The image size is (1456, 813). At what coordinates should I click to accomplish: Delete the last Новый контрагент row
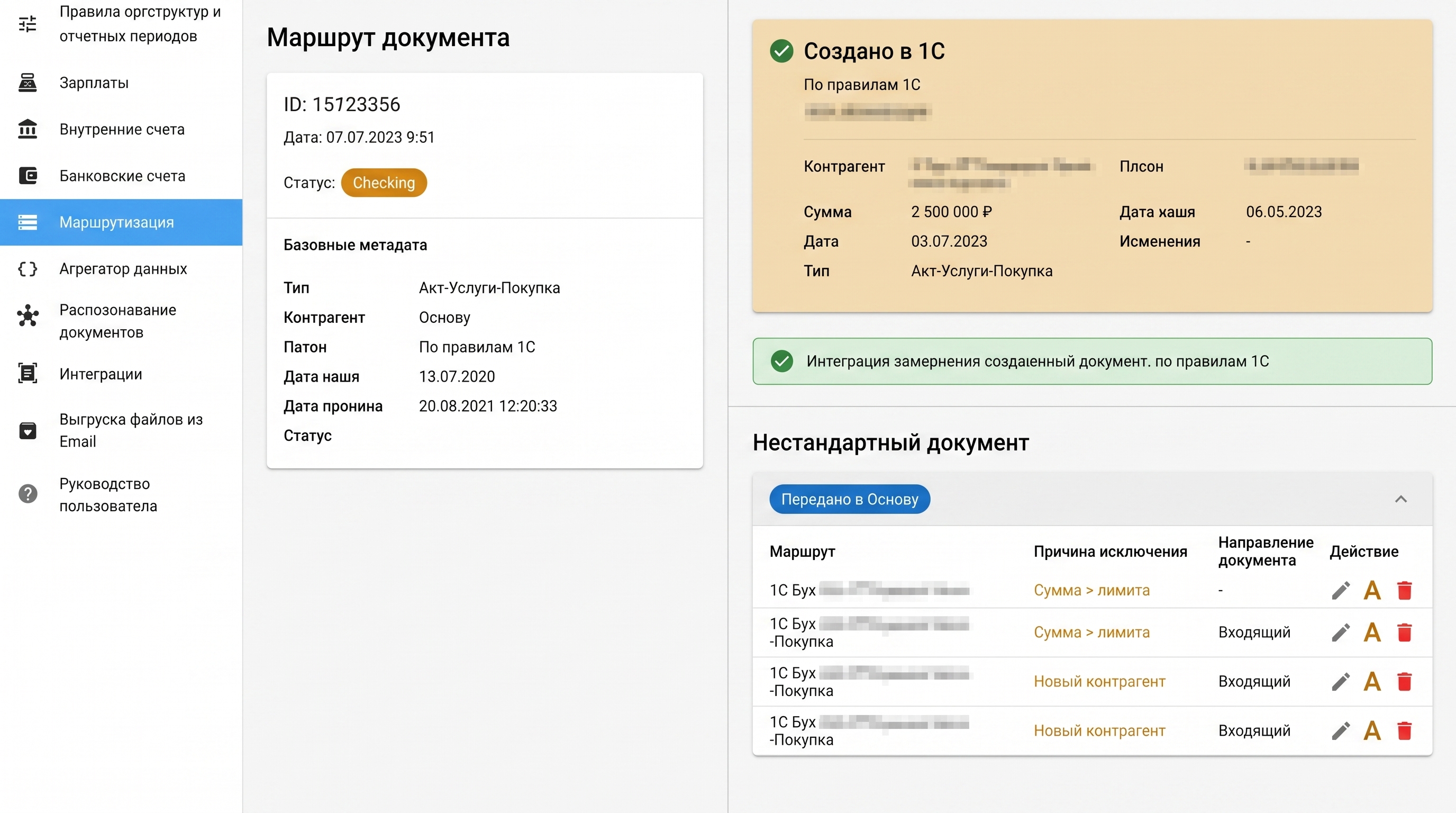1405,730
